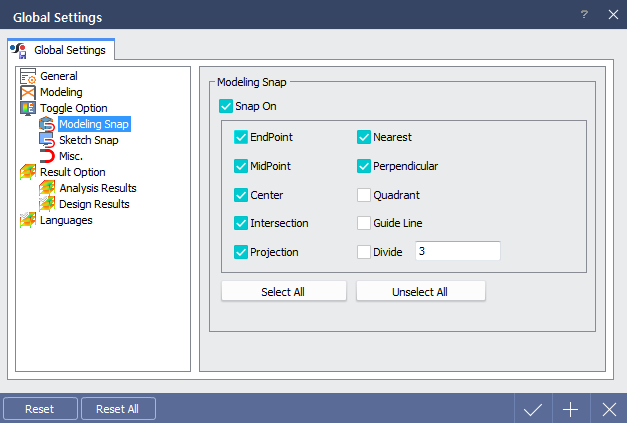Click the General settings icon in tree
Viewport: 627px width, 423px height.
[28, 76]
